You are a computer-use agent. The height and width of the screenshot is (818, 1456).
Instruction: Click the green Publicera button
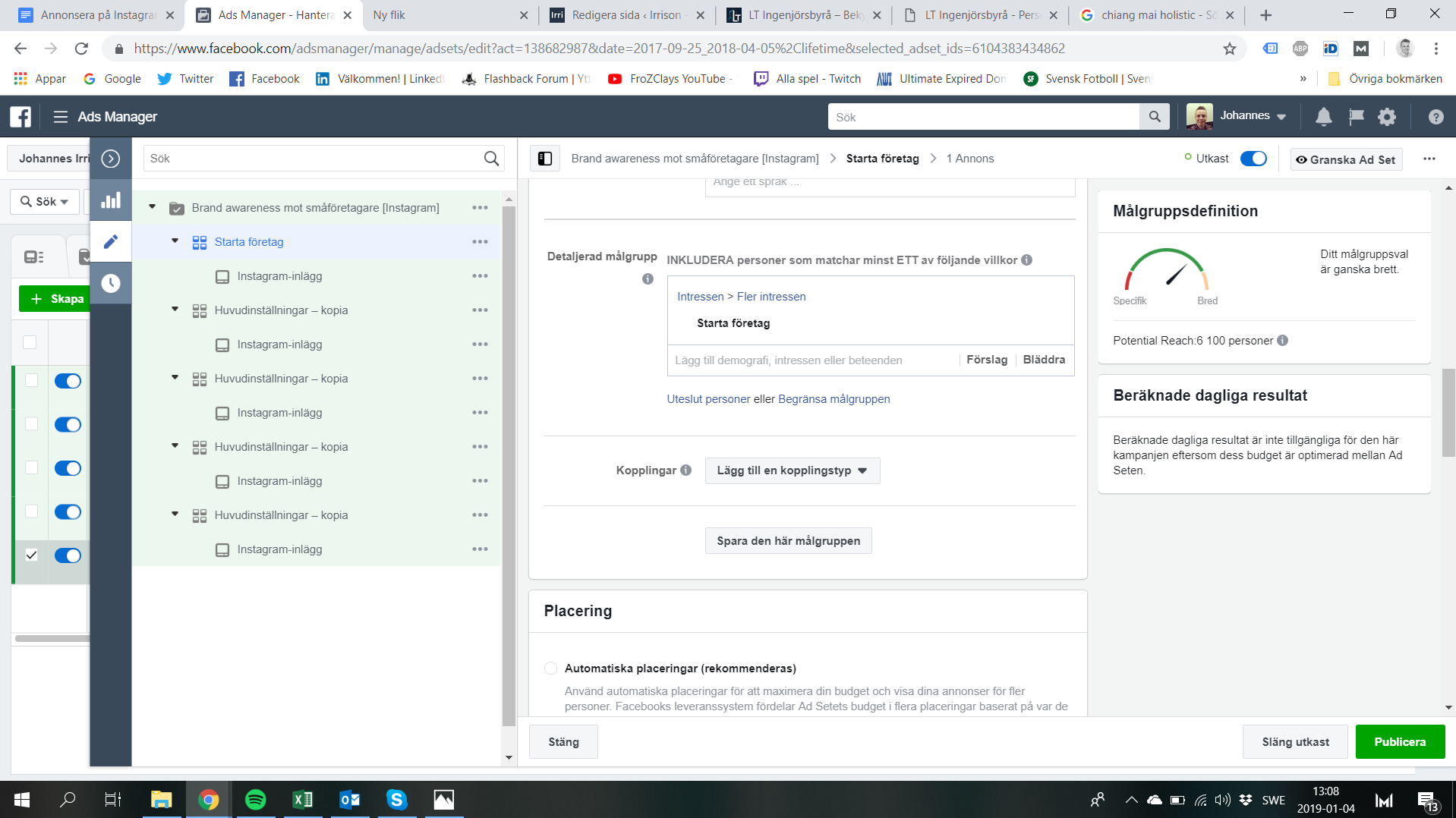click(x=1399, y=742)
